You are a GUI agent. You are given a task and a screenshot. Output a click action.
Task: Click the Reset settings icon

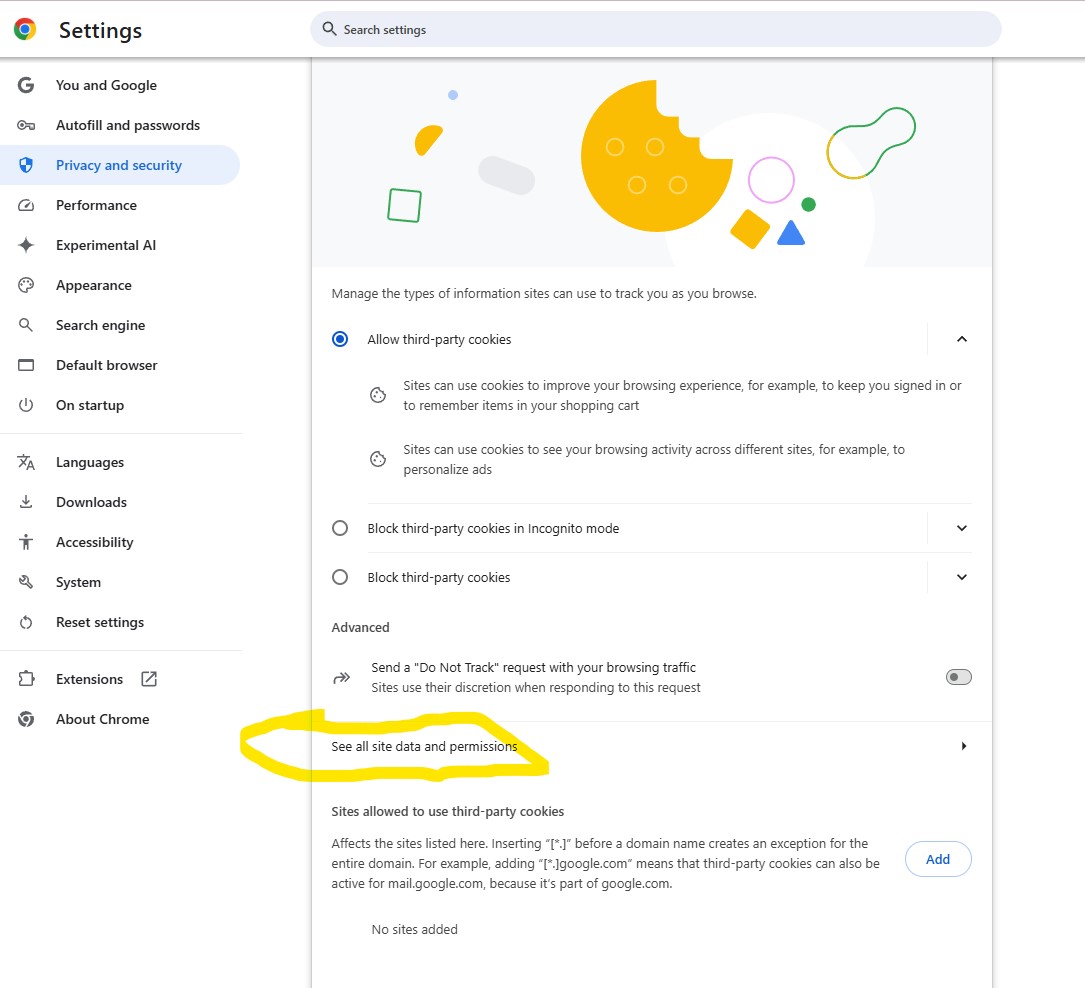point(26,622)
